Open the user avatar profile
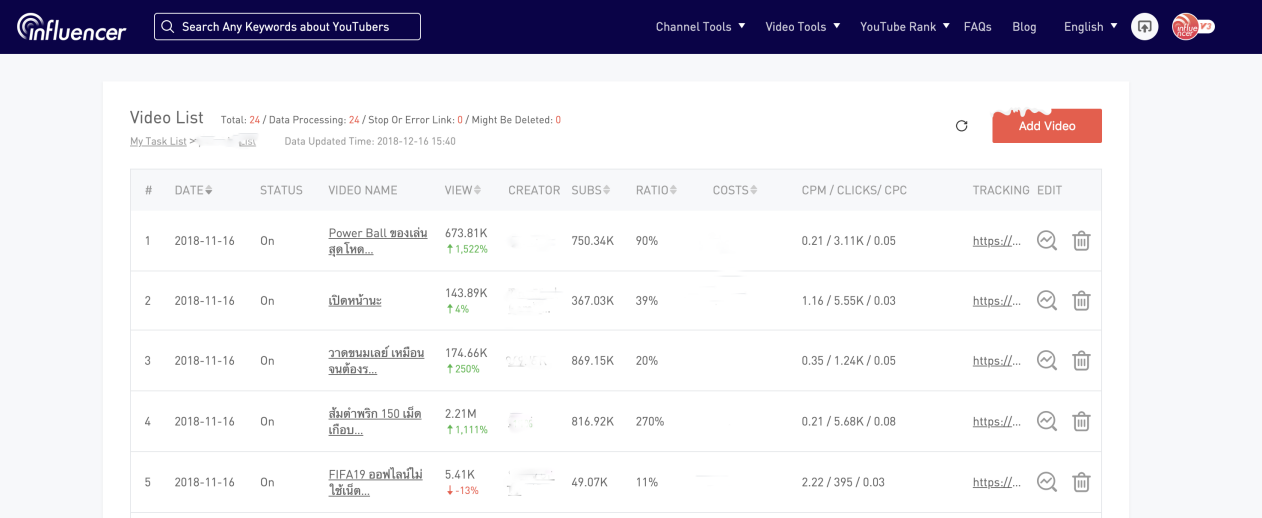Image resolution: width=1262 pixels, height=518 pixels. (1186, 27)
